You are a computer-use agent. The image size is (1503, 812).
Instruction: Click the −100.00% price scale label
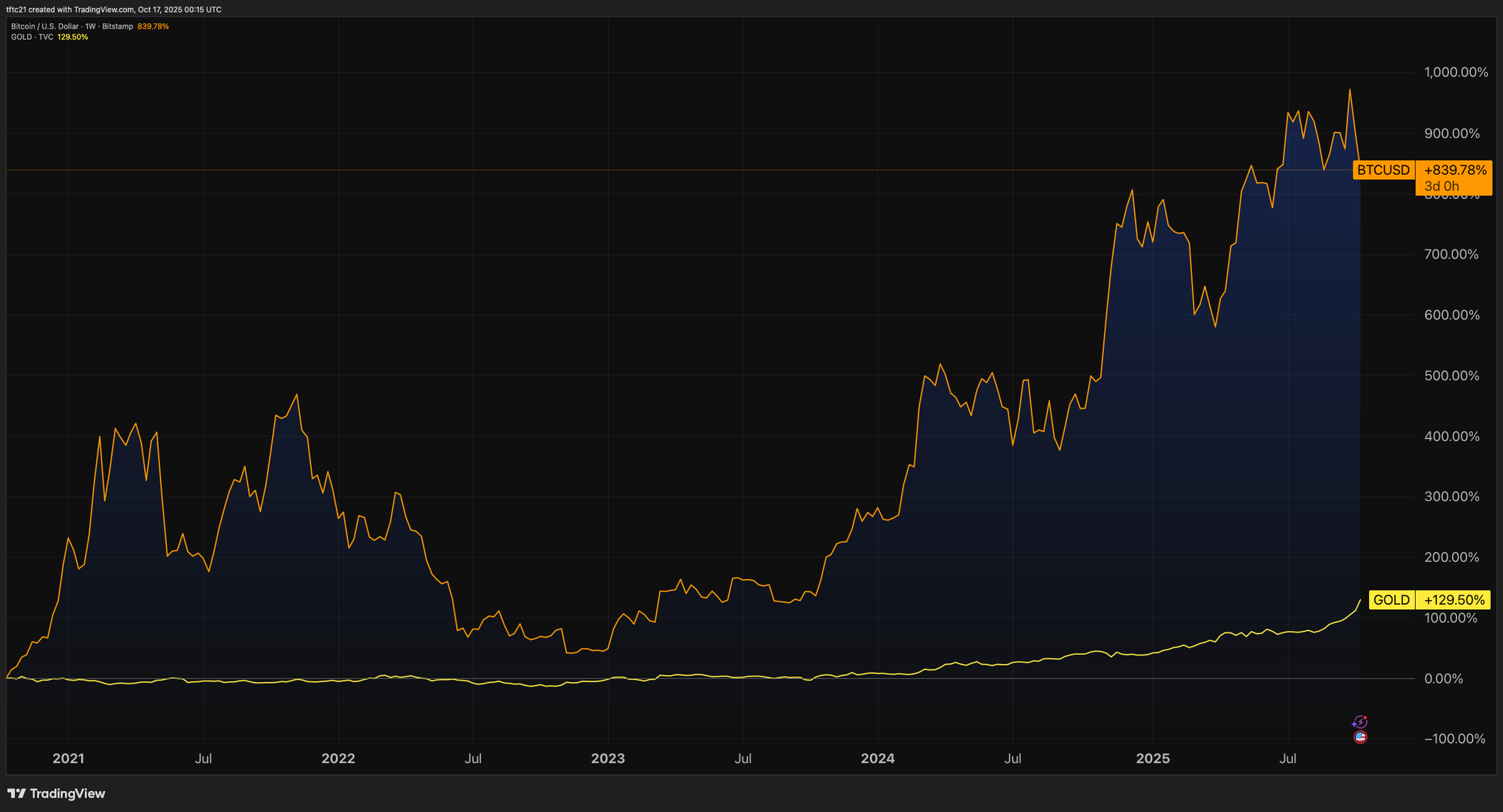click(x=1454, y=739)
